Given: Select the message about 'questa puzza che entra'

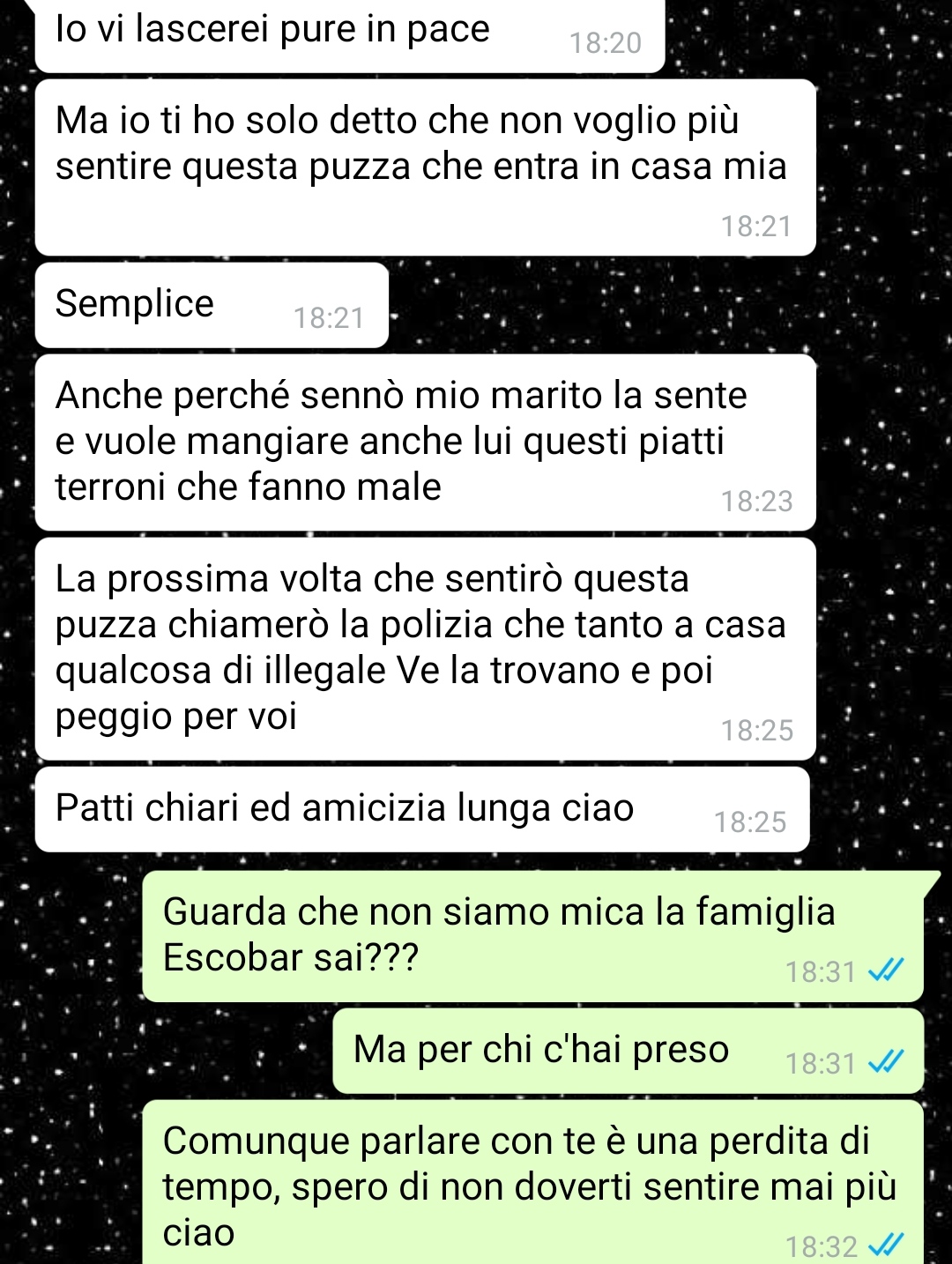Looking at the screenshot, I should [x=426, y=167].
